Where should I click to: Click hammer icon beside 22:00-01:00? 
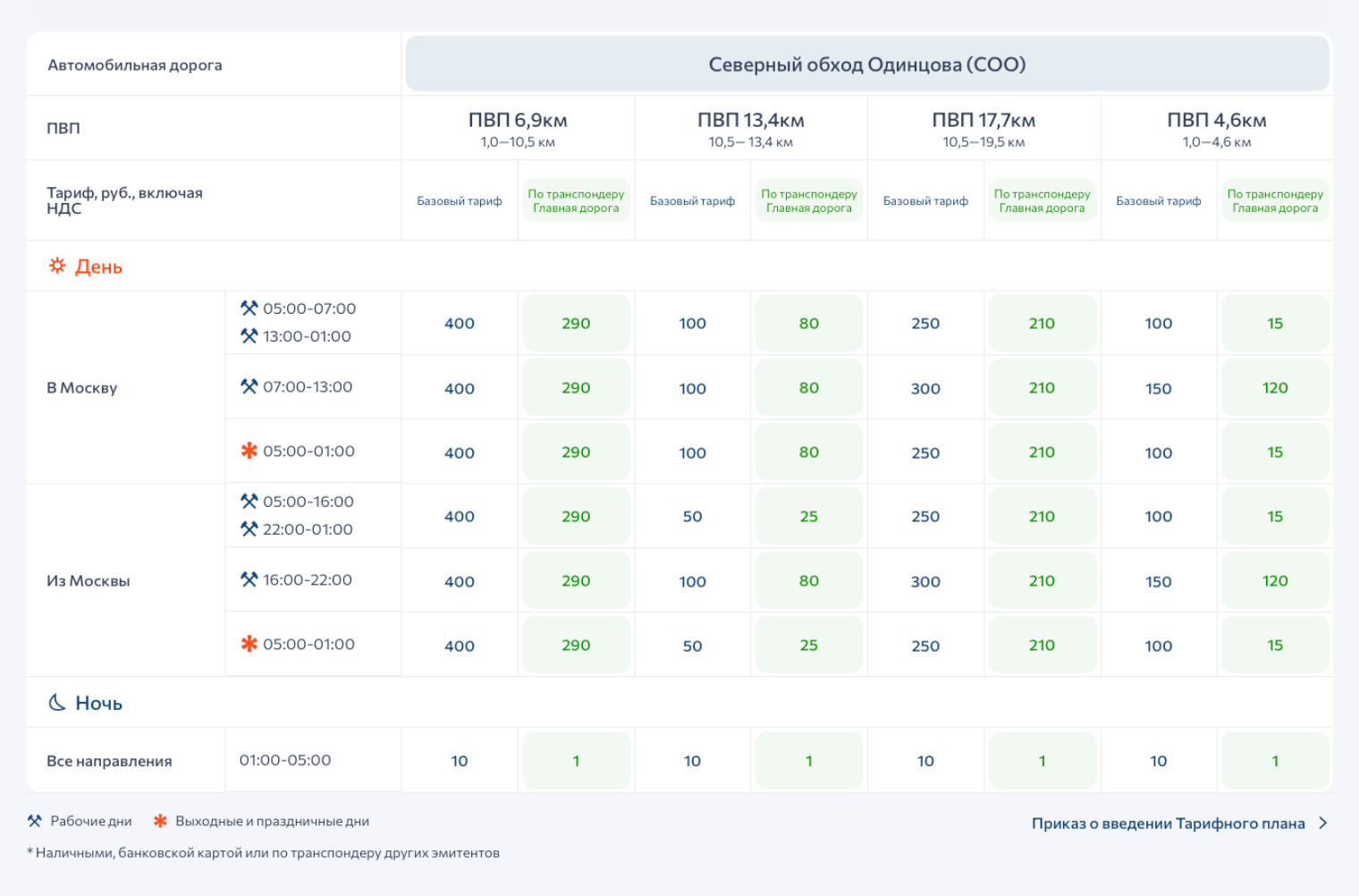pos(249,528)
